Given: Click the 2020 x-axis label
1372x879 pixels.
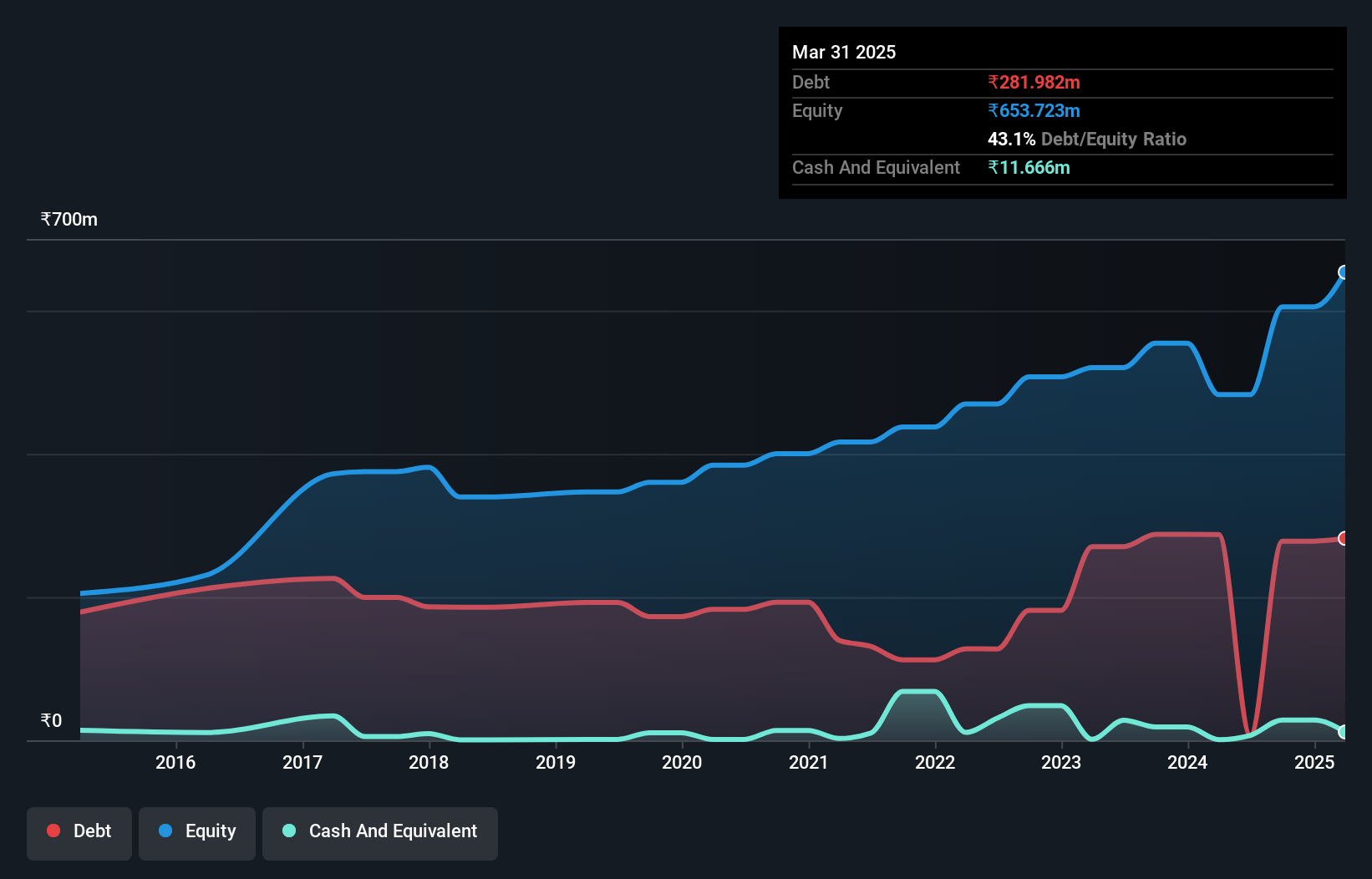Looking at the screenshot, I should [x=682, y=762].
